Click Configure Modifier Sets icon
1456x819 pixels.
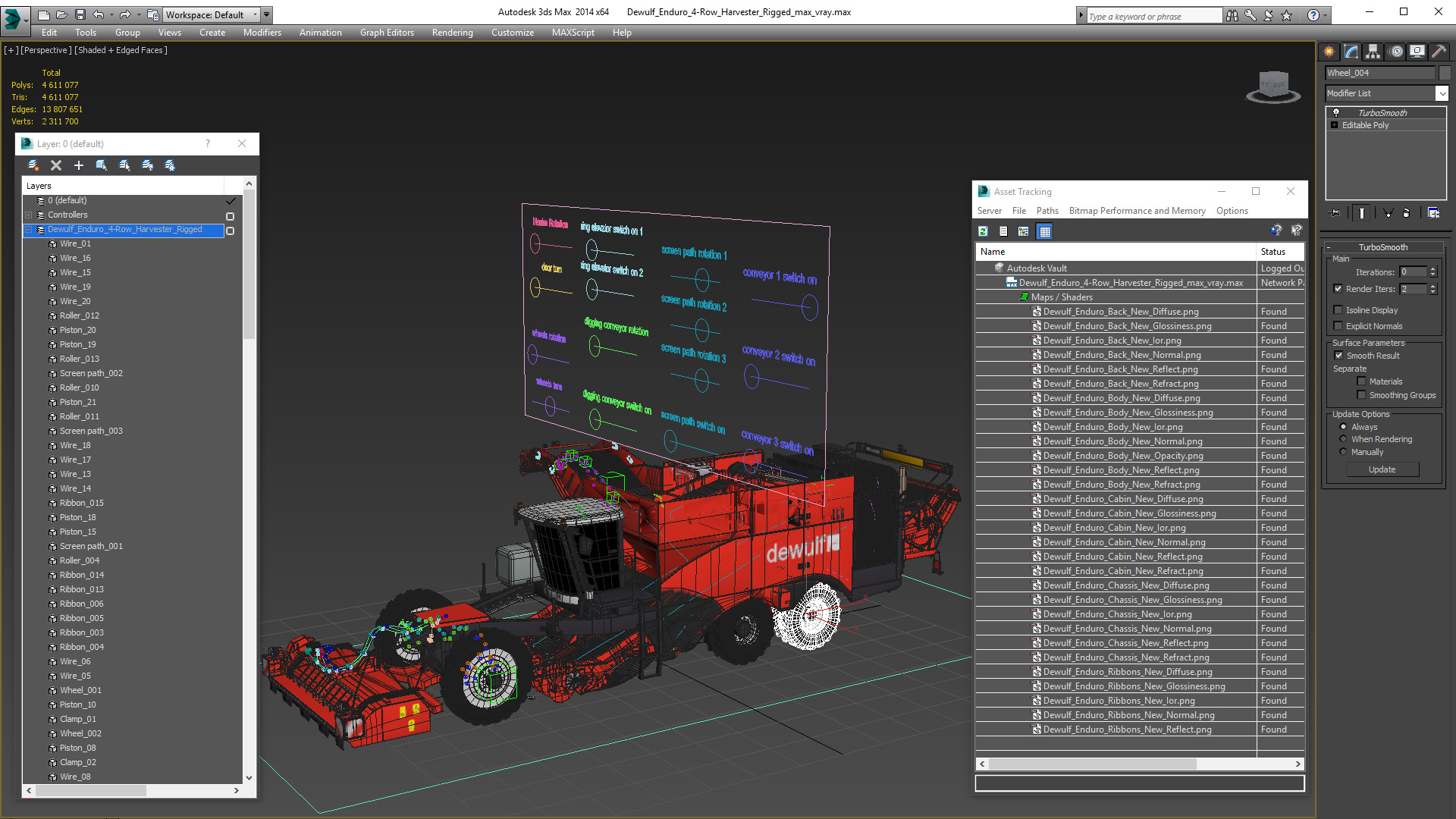point(1433,213)
